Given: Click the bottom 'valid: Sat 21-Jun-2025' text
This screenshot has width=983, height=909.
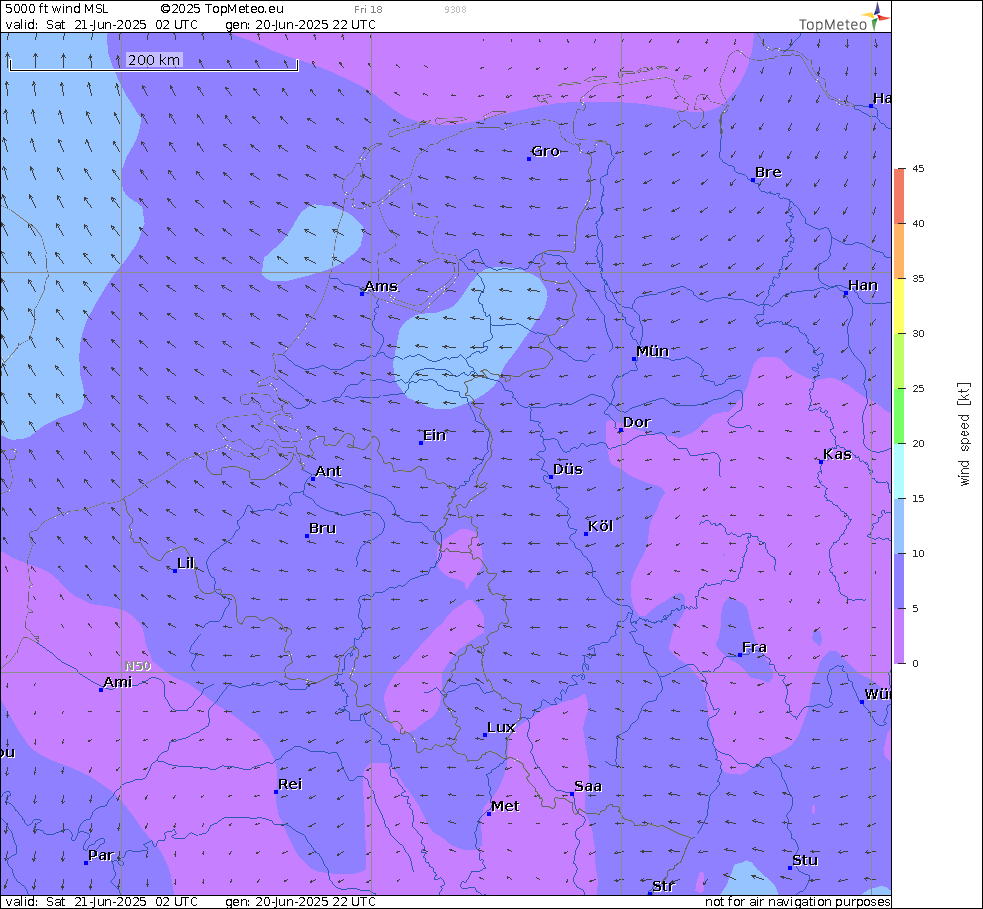Looking at the screenshot, I should pyautogui.click(x=76, y=901).
